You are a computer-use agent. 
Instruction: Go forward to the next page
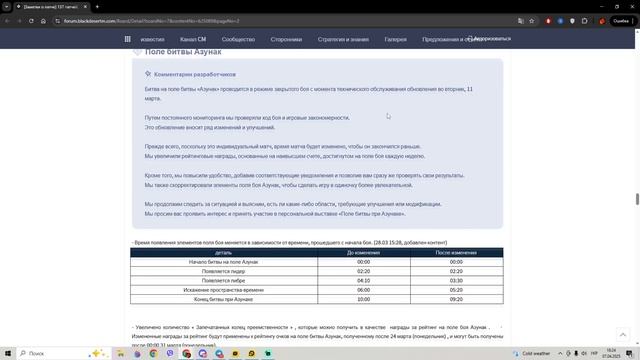click(19, 21)
